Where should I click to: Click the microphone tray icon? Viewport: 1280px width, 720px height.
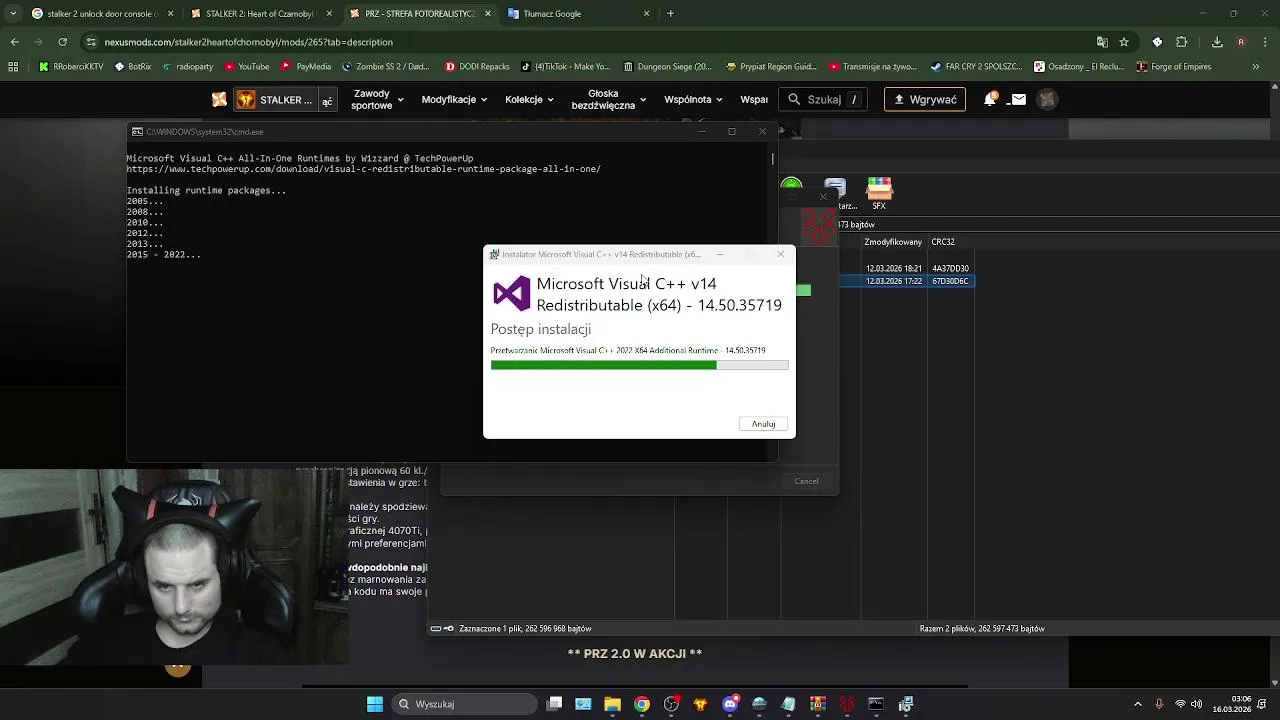[1159, 704]
